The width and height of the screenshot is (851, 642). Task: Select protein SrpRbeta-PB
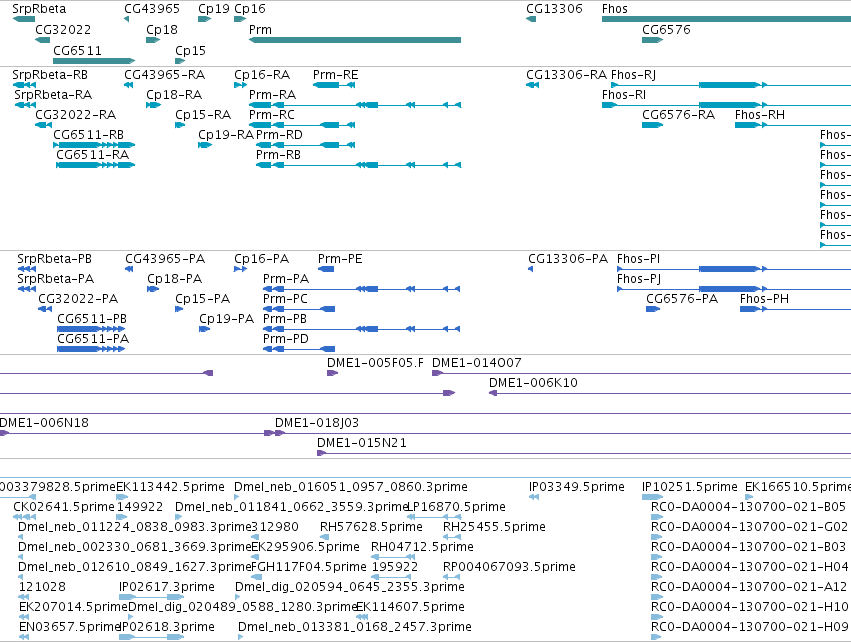54,259
